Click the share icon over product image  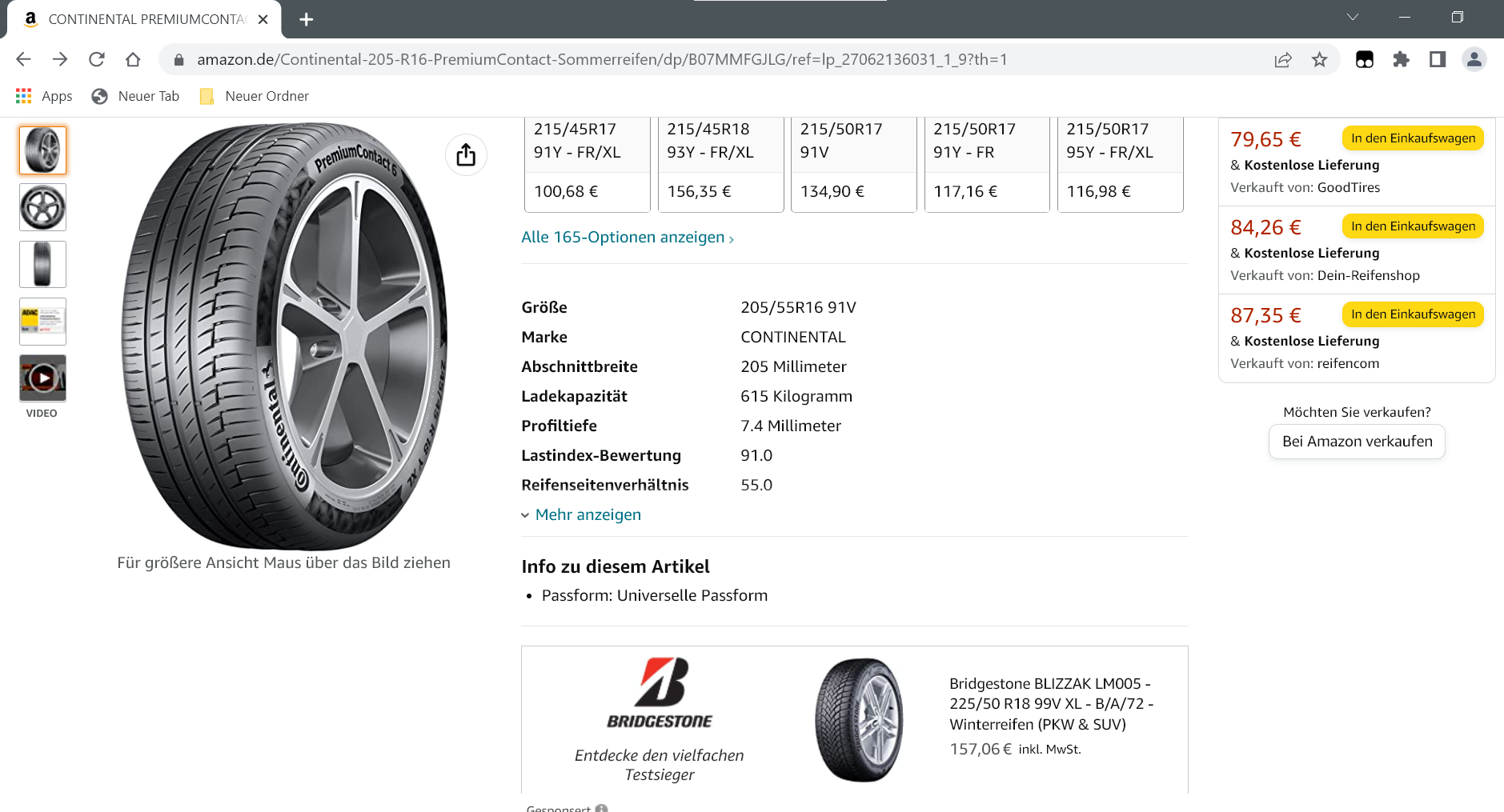tap(466, 155)
